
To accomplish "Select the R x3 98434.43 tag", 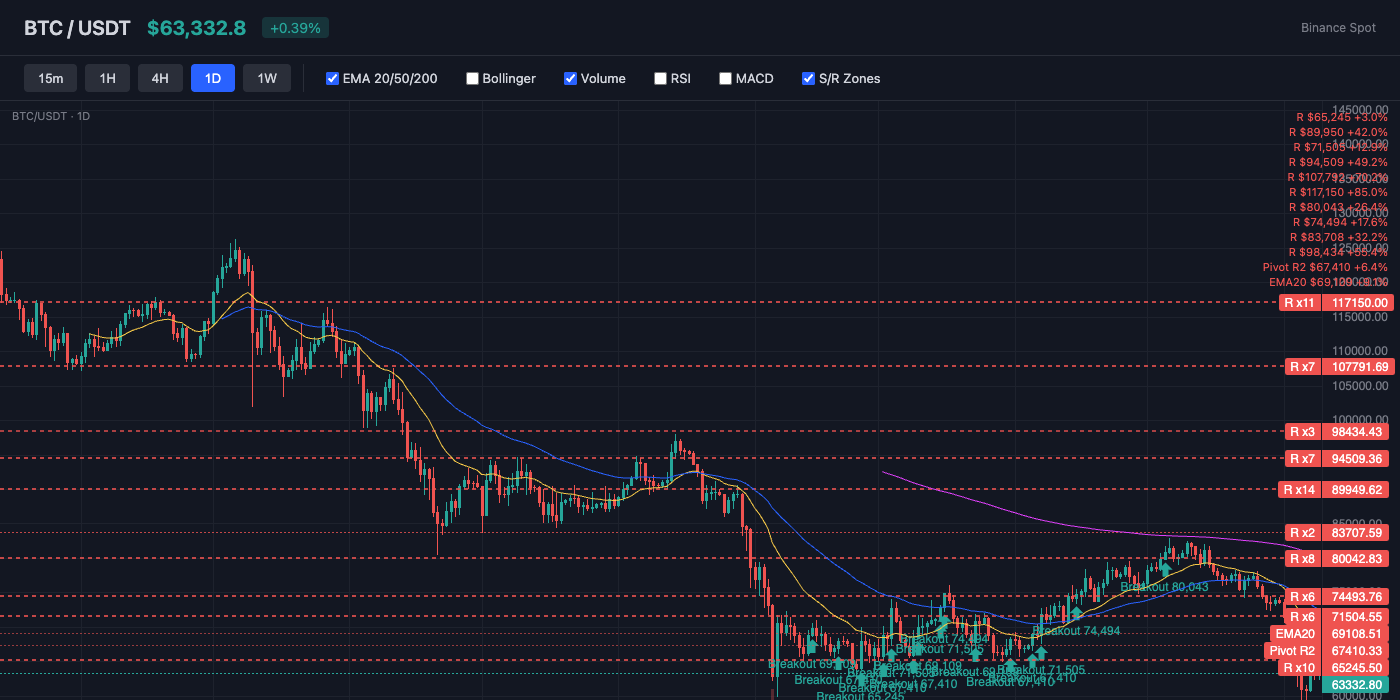I will [x=1339, y=432].
